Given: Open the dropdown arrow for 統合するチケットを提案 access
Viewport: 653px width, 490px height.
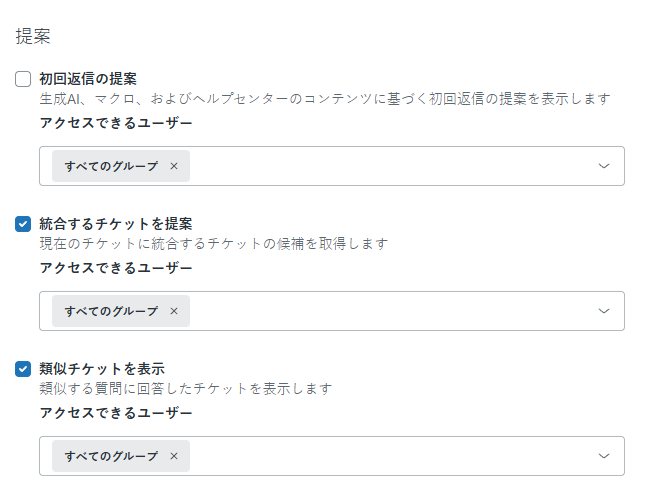Looking at the screenshot, I should (x=604, y=311).
